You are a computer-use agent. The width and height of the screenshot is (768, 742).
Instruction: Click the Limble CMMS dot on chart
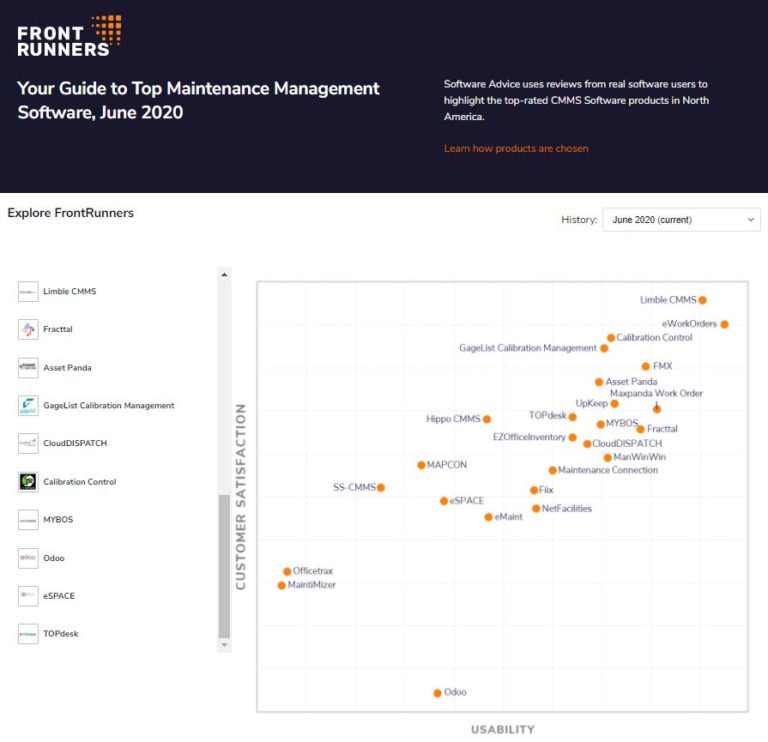702,300
